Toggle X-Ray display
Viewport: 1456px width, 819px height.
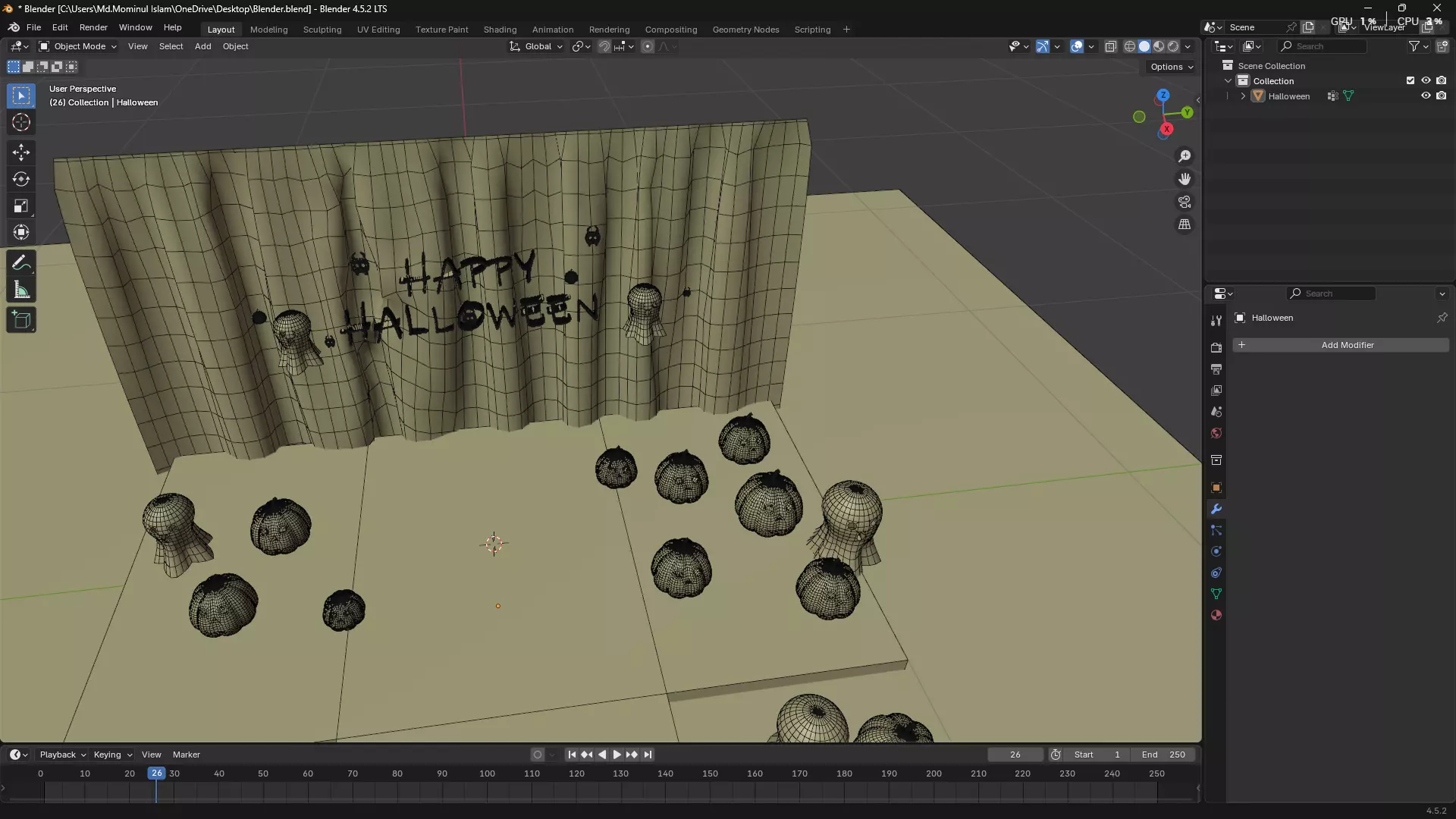coord(1110,46)
